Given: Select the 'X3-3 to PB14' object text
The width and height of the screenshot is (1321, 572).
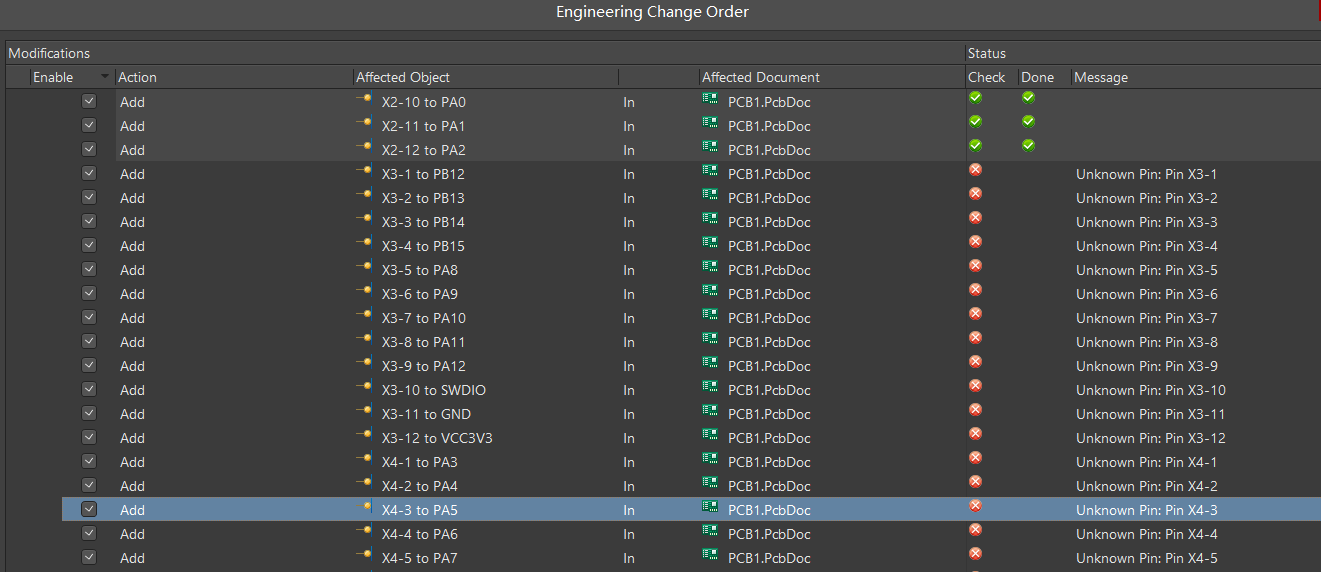Looking at the screenshot, I should click(x=423, y=222).
